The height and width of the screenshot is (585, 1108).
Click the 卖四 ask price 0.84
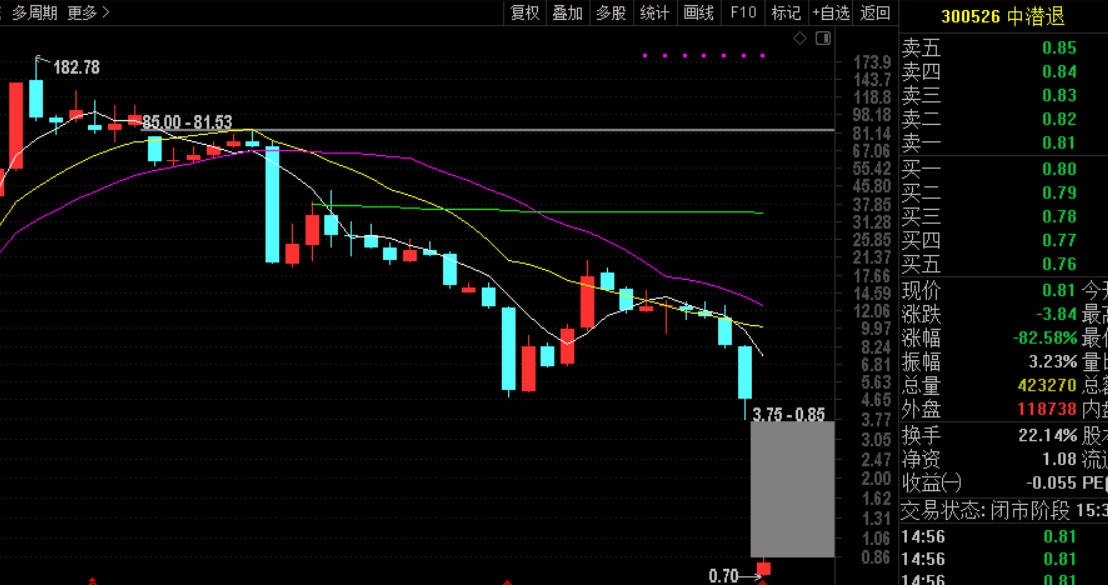pyautogui.click(x=1059, y=71)
